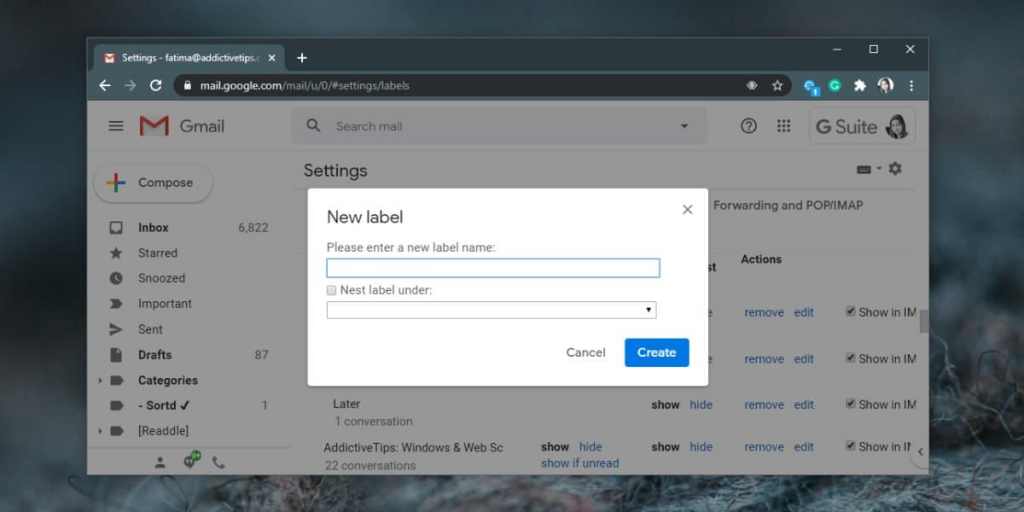The image size is (1024, 512).
Task: Close the New label dialog
Action: pos(687,210)
